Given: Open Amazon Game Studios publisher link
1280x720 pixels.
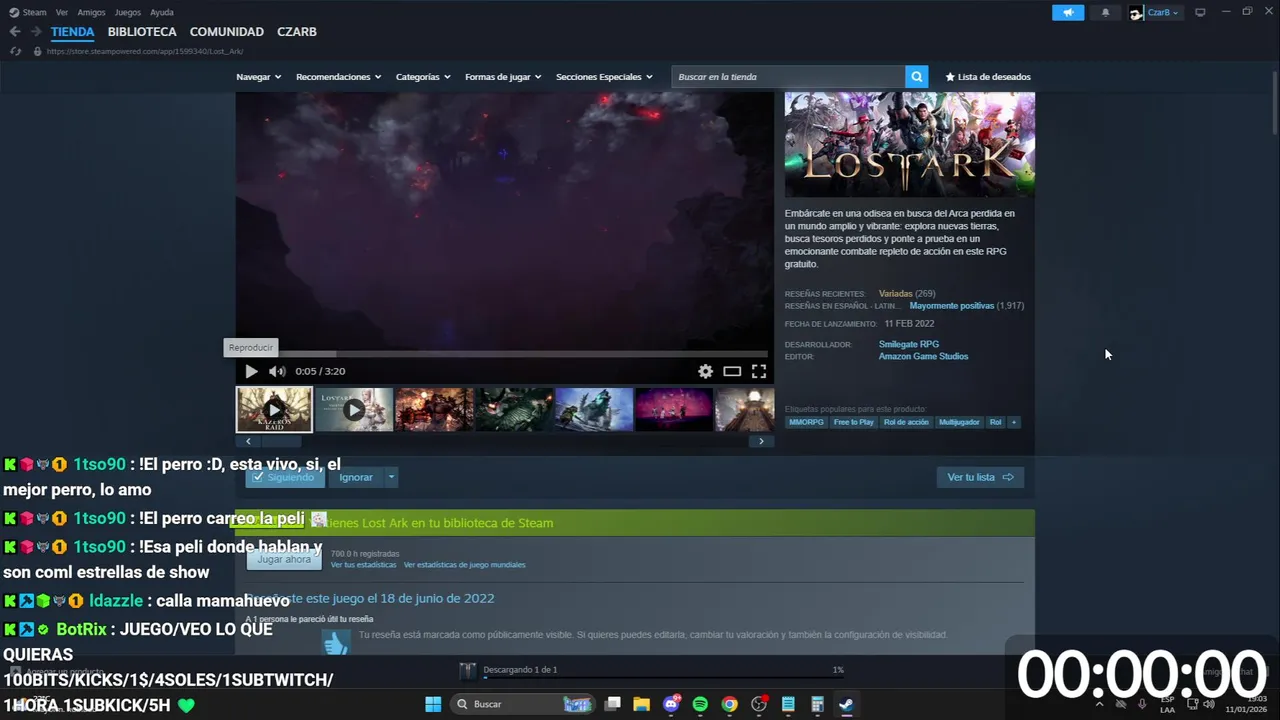Looking at the screenshot, I should (x=923, y=356).
